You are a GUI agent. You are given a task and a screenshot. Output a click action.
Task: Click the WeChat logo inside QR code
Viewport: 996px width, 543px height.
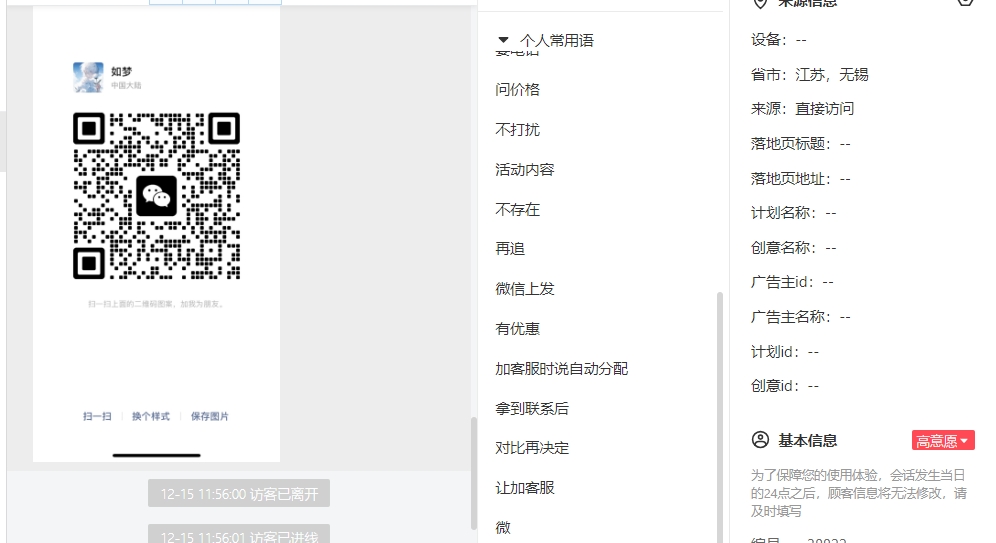(156, 196)
